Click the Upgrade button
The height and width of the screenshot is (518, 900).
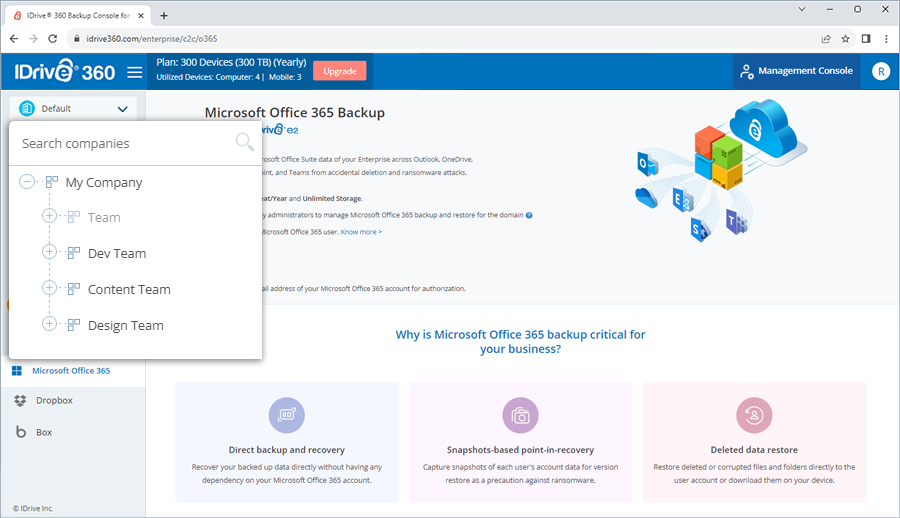click(x=339, y=71)
